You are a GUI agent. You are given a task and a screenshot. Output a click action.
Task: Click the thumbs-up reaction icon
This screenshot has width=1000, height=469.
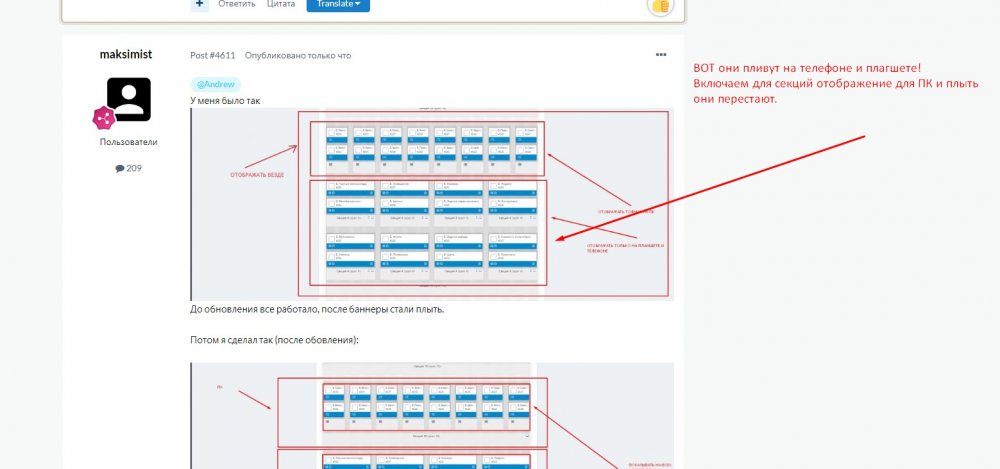click(x=659, y=5)
